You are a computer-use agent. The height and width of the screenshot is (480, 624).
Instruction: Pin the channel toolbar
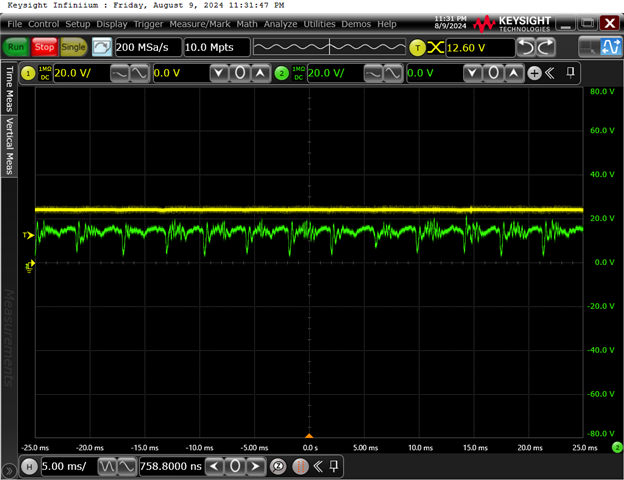coord(570,73)
